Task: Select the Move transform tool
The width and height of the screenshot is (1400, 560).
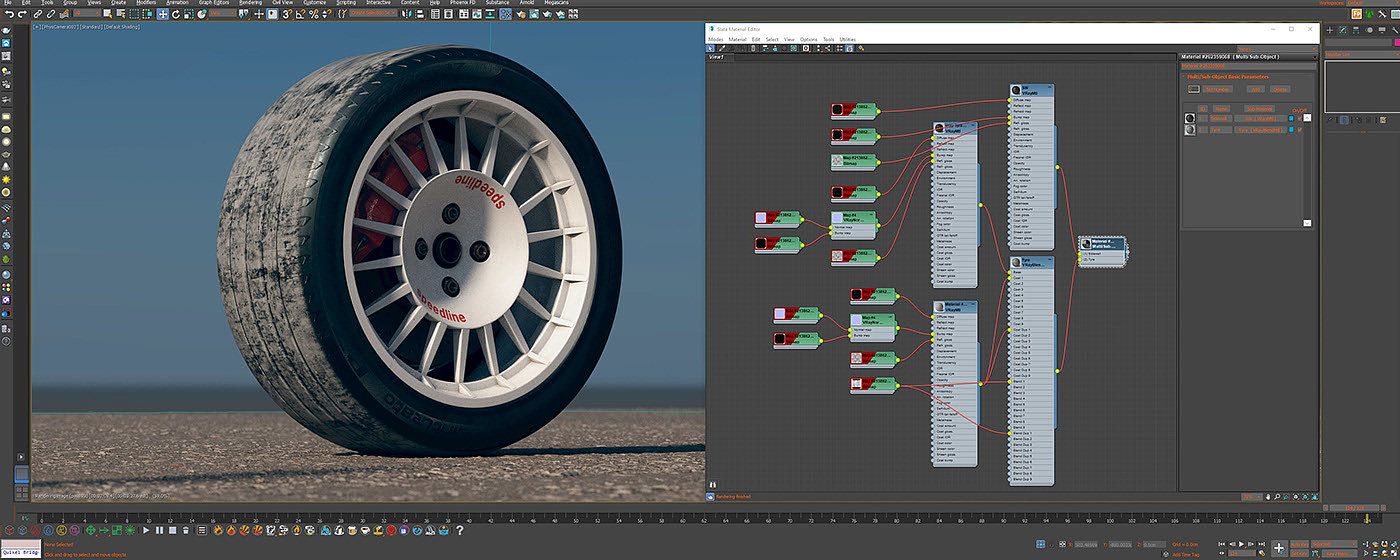Action: click(163, 14)
